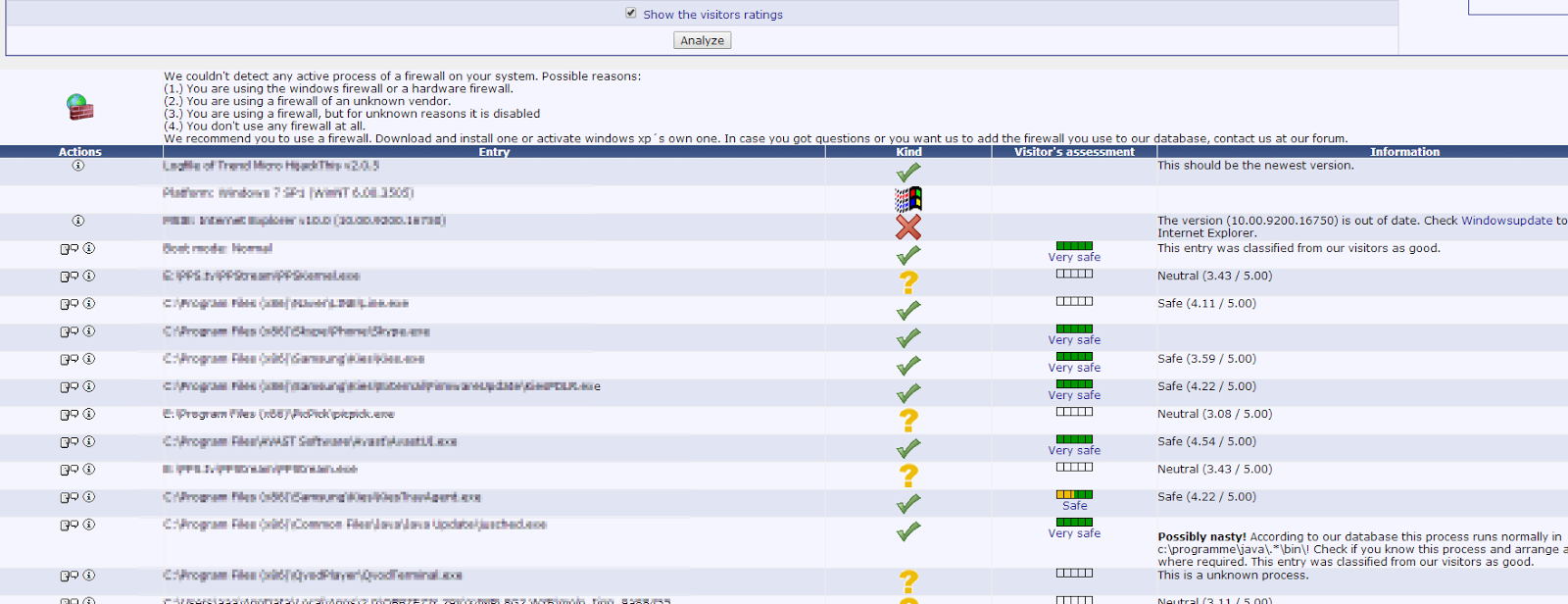Screen dimensions: 1568x604
Task: Open info icon for PPSKernel.exe row
Action: [x=89, y=277]
